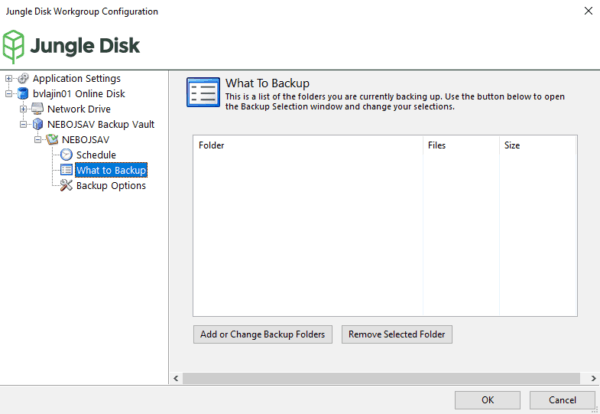Expand the Network Drive tree node
Viewport: 600px width, 414px height.
click(23, 109)
